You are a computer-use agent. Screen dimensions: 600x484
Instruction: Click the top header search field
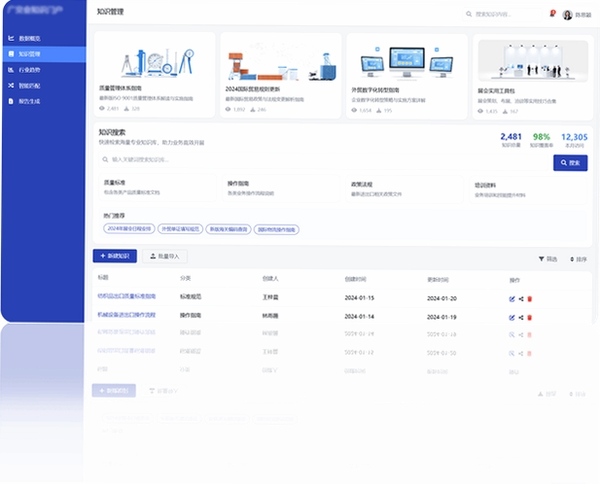502,14
